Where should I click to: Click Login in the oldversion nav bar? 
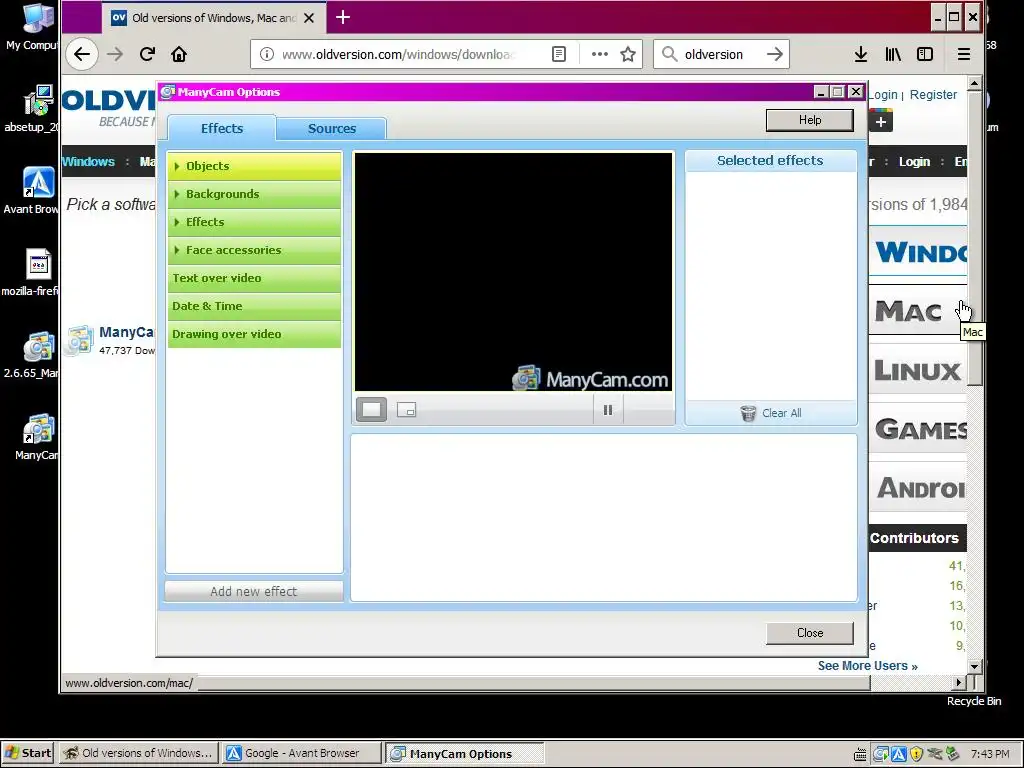[914, 161]
